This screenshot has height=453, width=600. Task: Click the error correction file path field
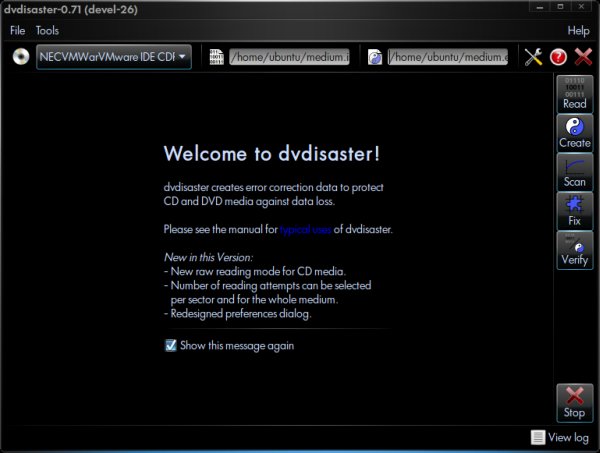point(448,57)
